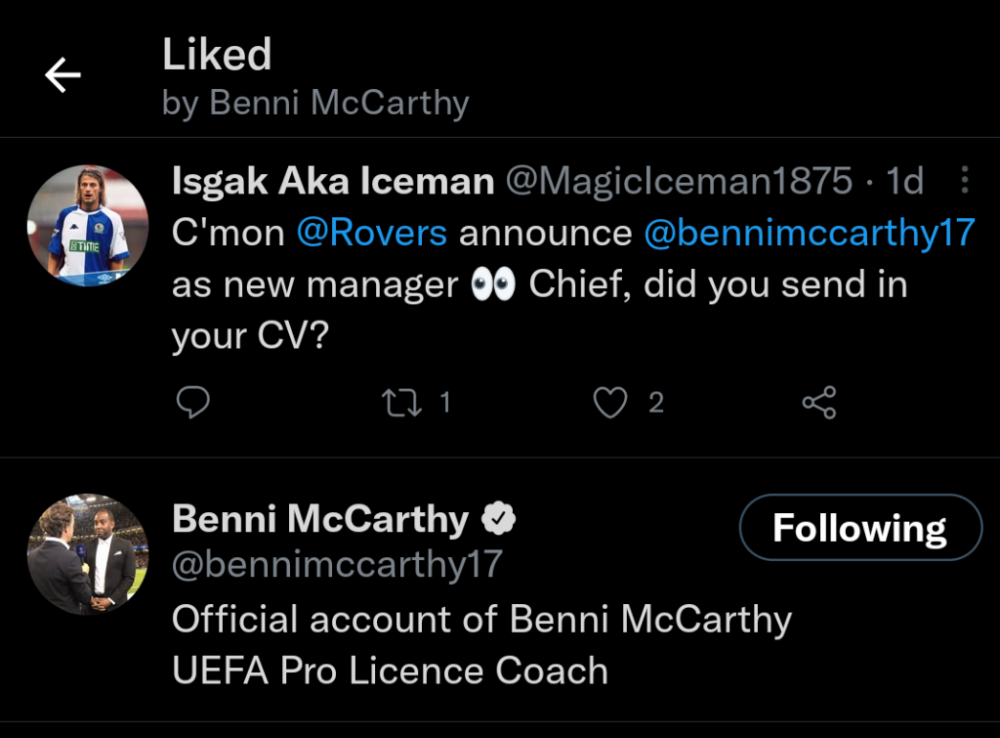Open the three-dot menu on Iceman's tweet

pyautogui.click(x=964, y=181)
